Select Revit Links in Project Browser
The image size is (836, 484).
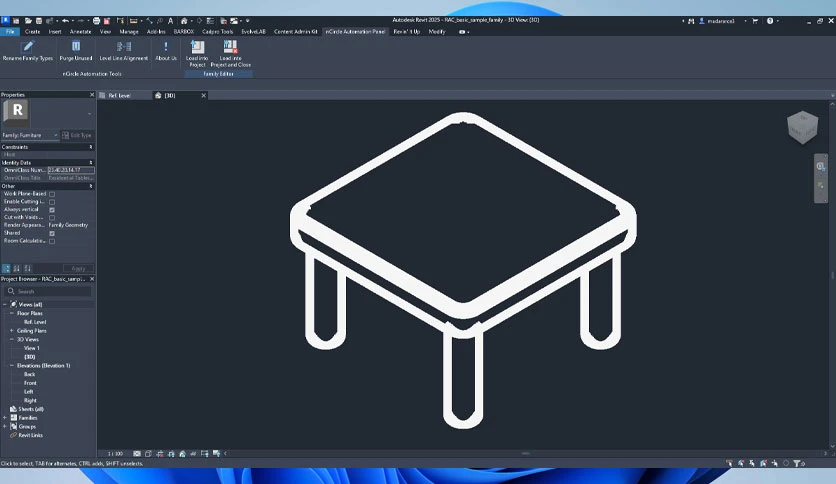tap(30, 435)
